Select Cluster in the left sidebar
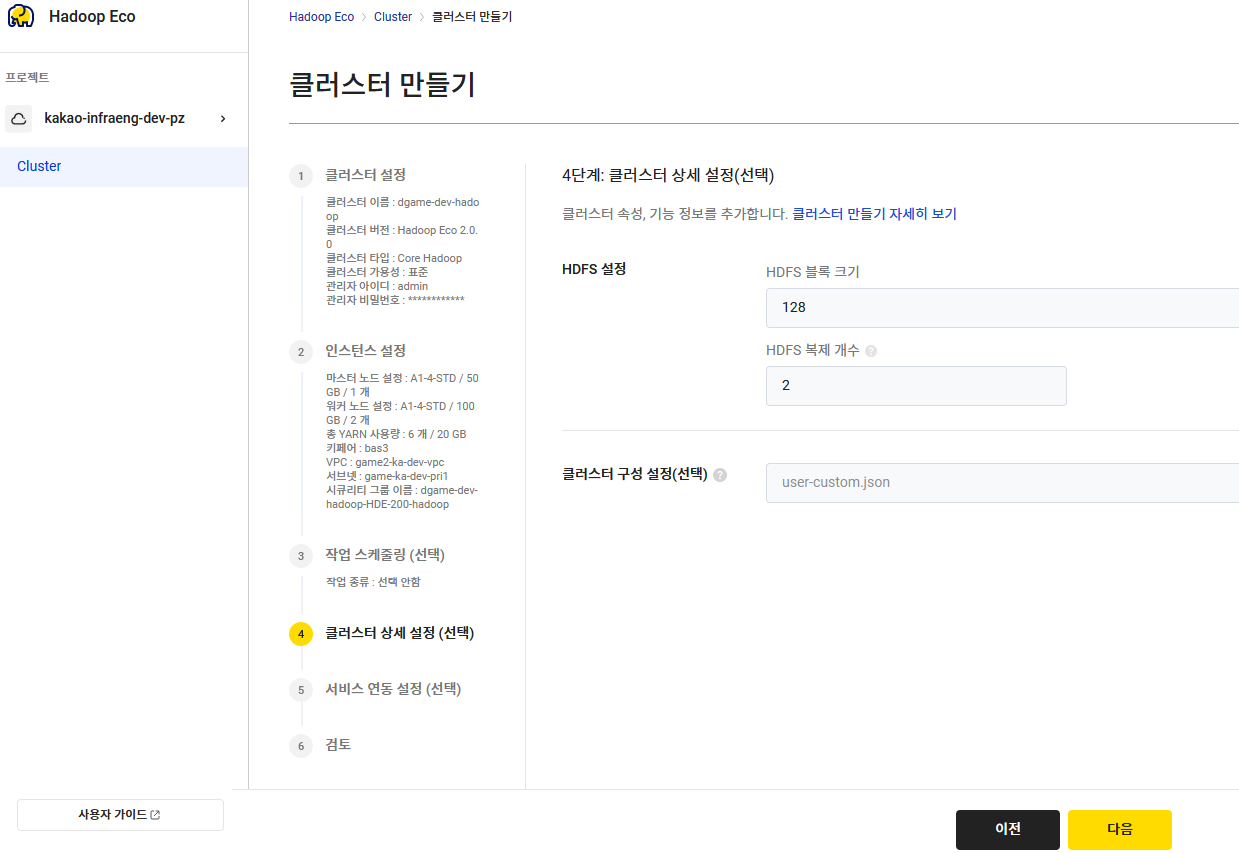 click(x=39, y=166)
